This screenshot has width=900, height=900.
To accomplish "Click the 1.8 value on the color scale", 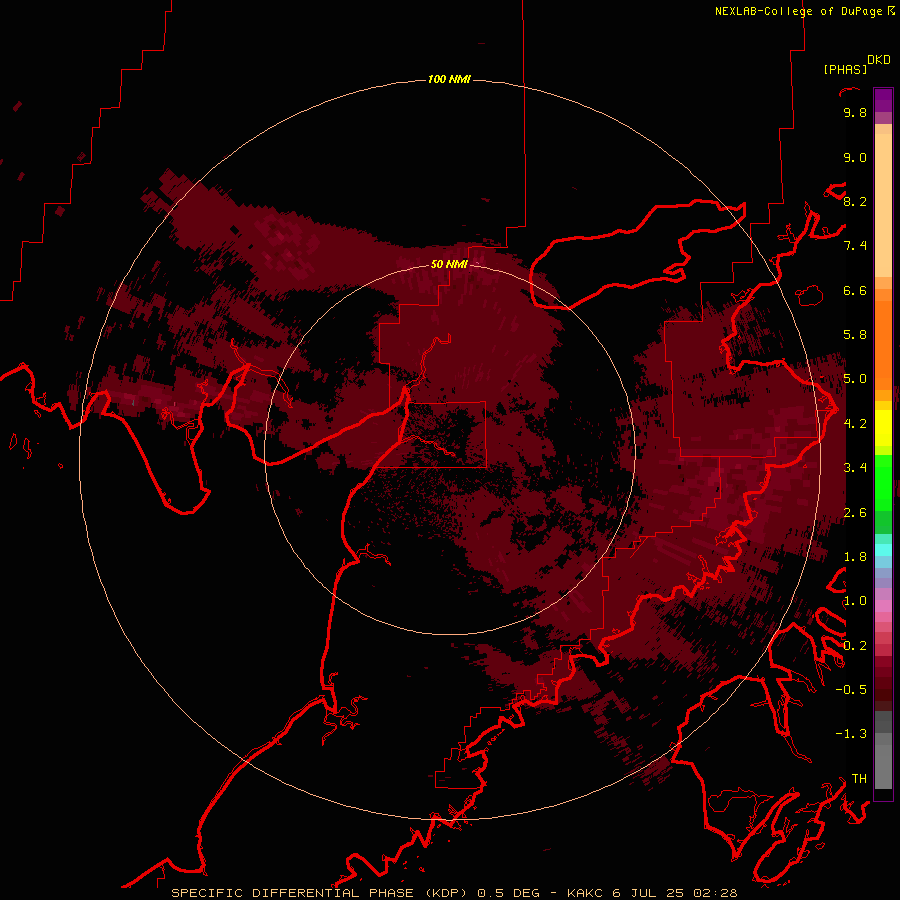I will [855, 557].
